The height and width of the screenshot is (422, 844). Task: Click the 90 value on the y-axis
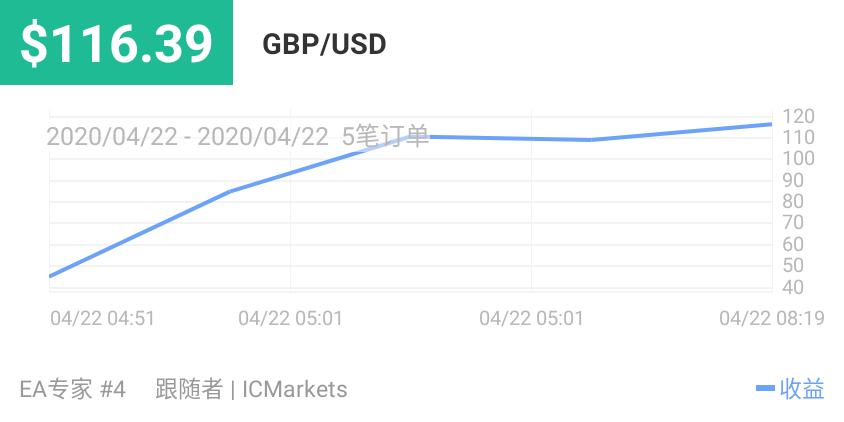coord(793,180)
